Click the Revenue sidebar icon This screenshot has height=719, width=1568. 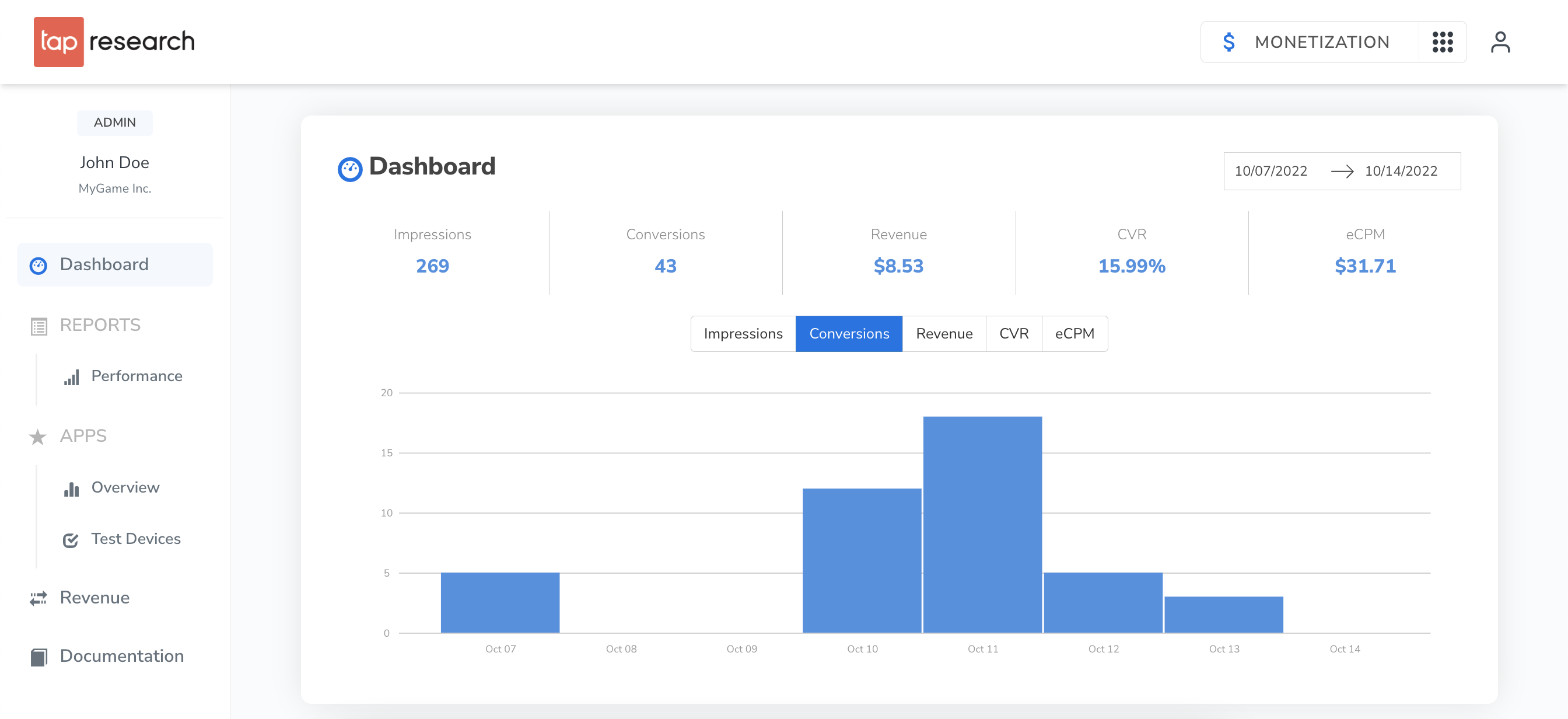coord(37,597)
